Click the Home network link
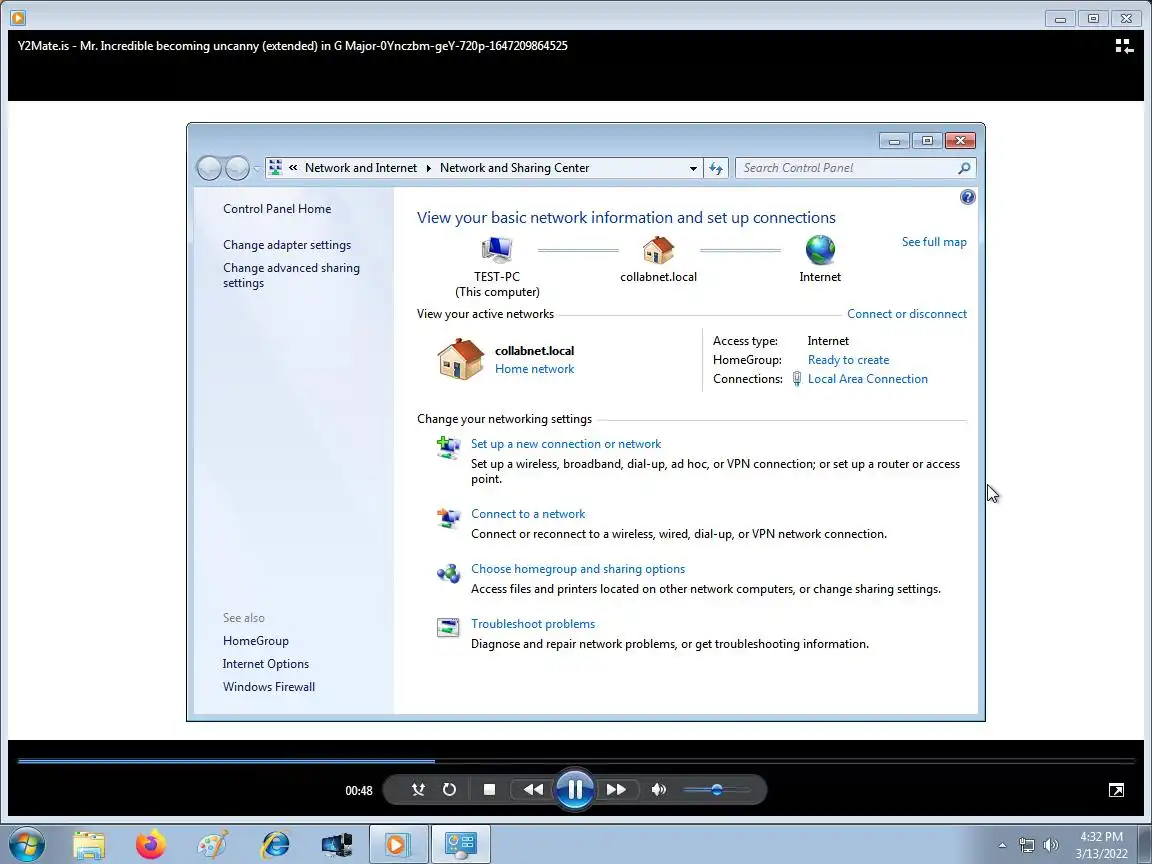Viewport: 1152px width, 864px height. point(534,369)
